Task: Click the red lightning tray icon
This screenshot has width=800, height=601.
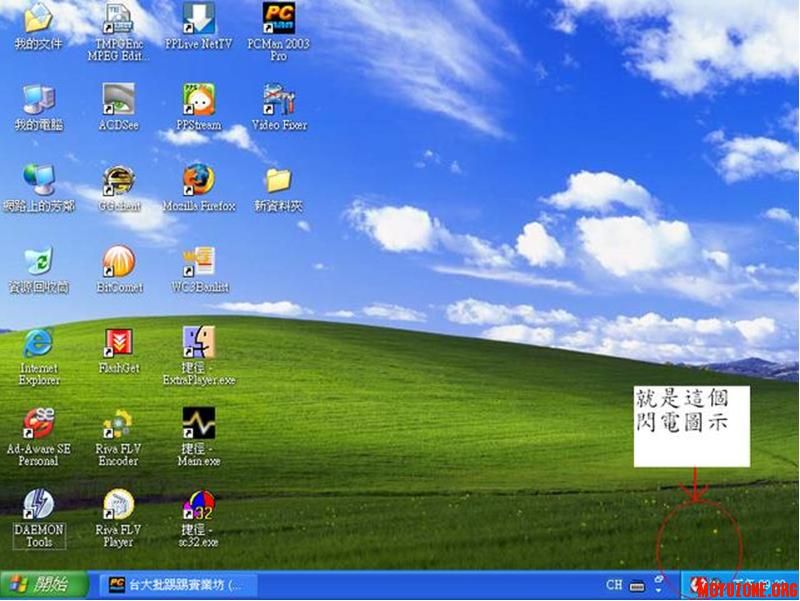Action: click(700, 585)
